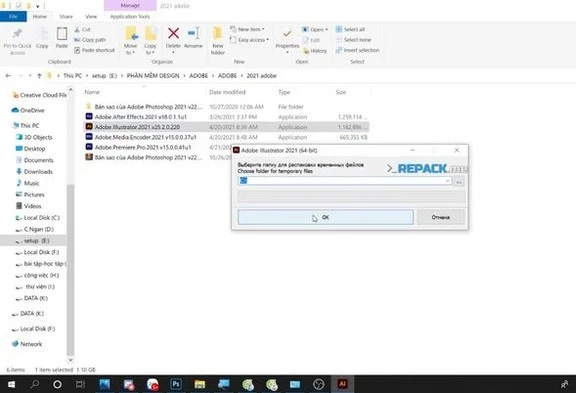Click Edit in the Open group
Viewport: 576px width, 393px height.
point(311,40)
